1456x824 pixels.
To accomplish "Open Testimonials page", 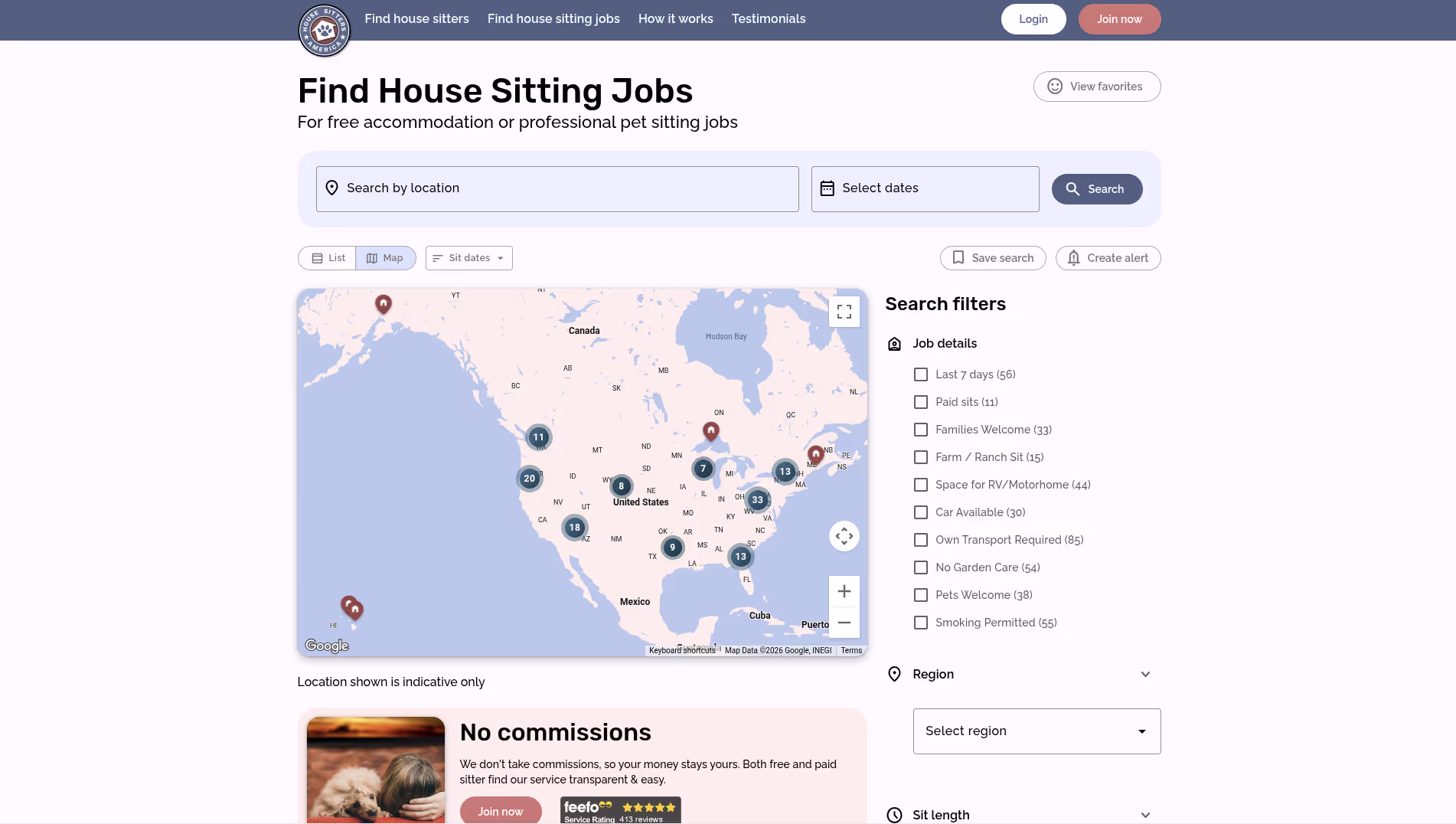I will [x=769, y=19].
